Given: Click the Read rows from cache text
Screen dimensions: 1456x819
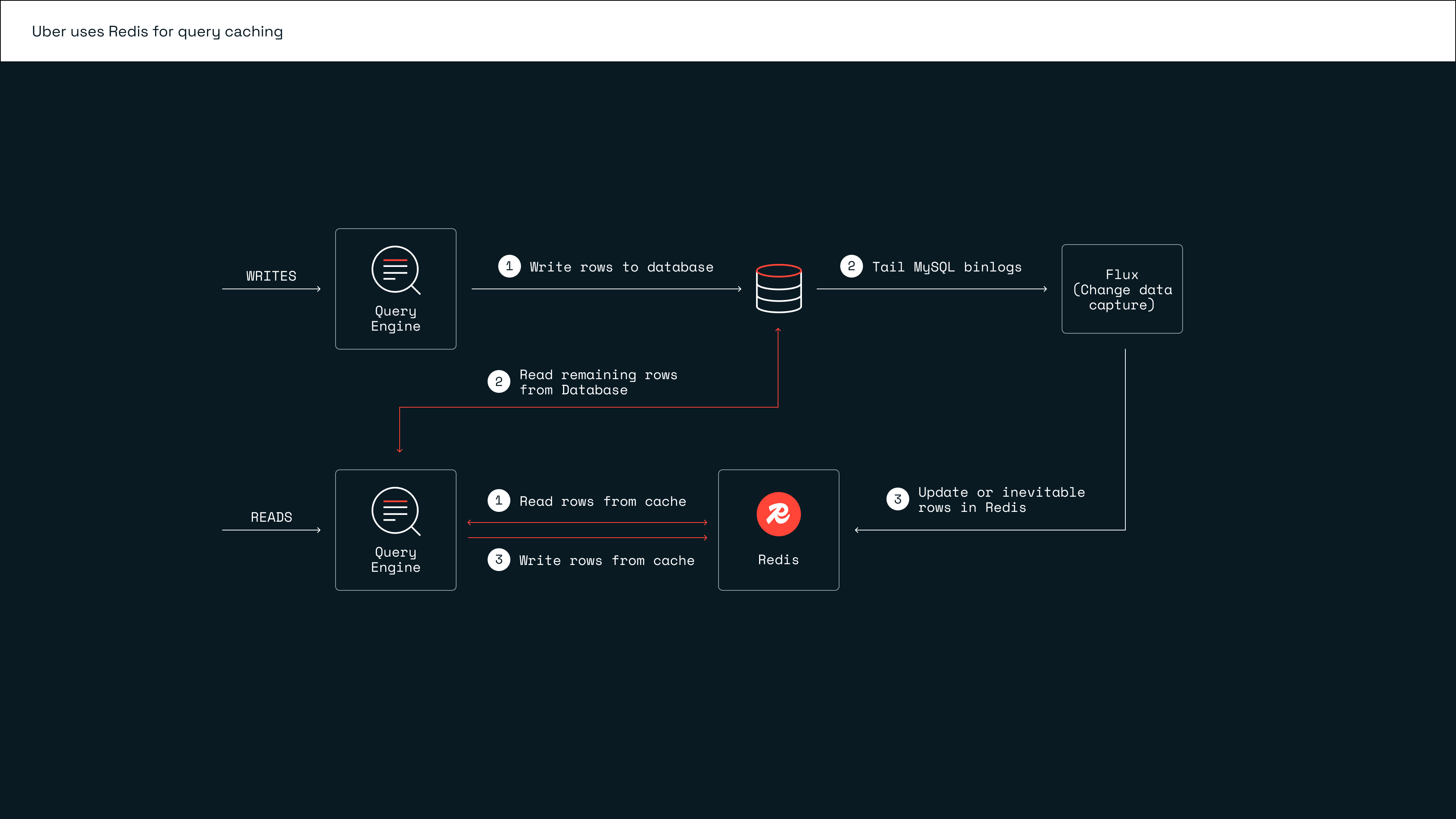Looking at the screenshot, I should [x=602, y=501].
